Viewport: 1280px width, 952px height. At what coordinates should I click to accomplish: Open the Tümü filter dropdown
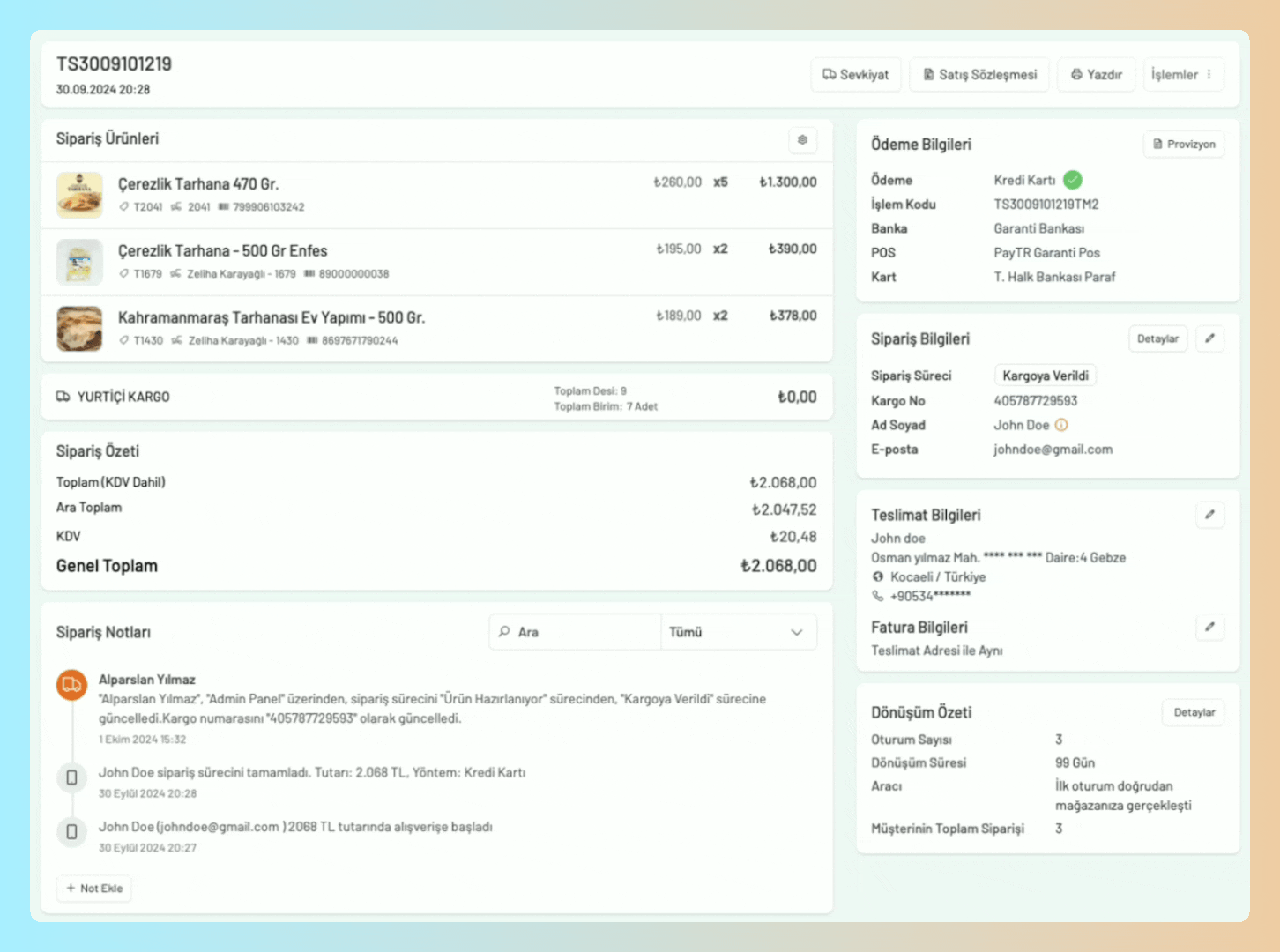739,632
